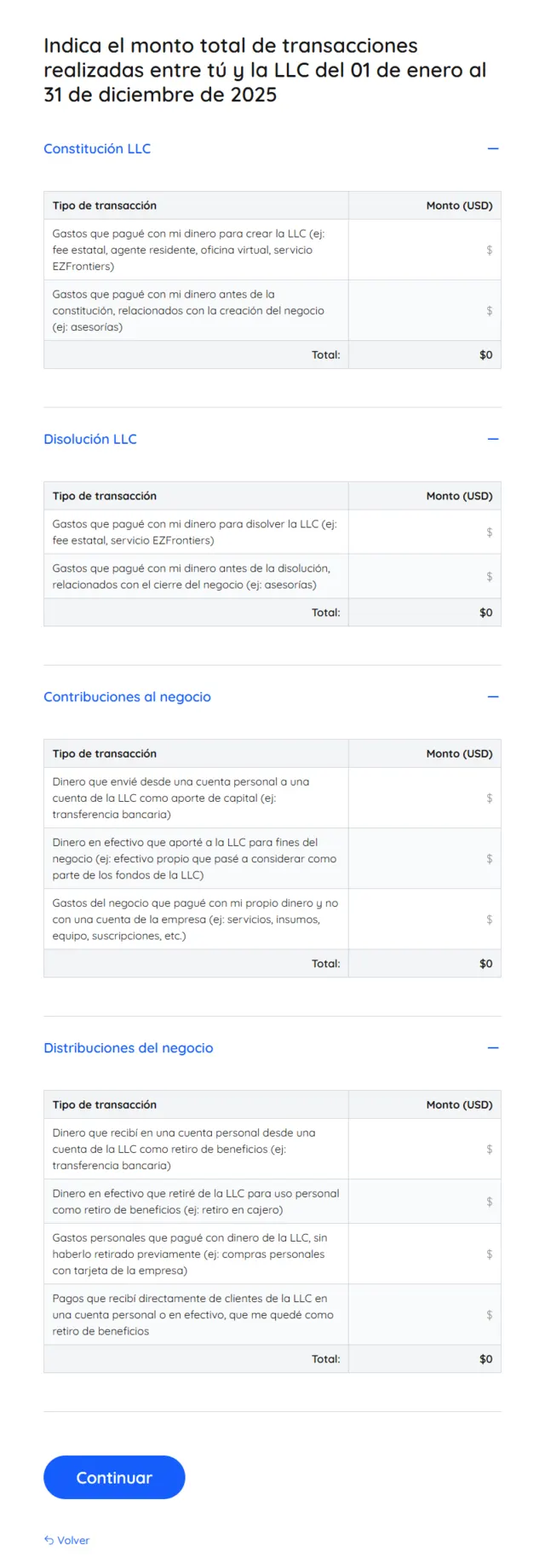The width and height of the screenshot is (545, 1568).
Task: Click the Continuar button
Action: (x=114, y=1478)
